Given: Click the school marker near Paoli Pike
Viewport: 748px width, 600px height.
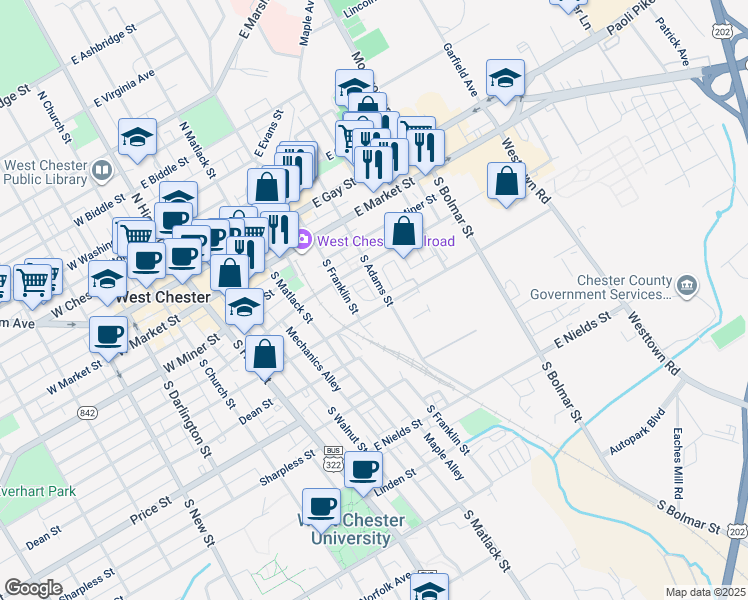Looking at the screenshot, I should click(x=505, y=80).
